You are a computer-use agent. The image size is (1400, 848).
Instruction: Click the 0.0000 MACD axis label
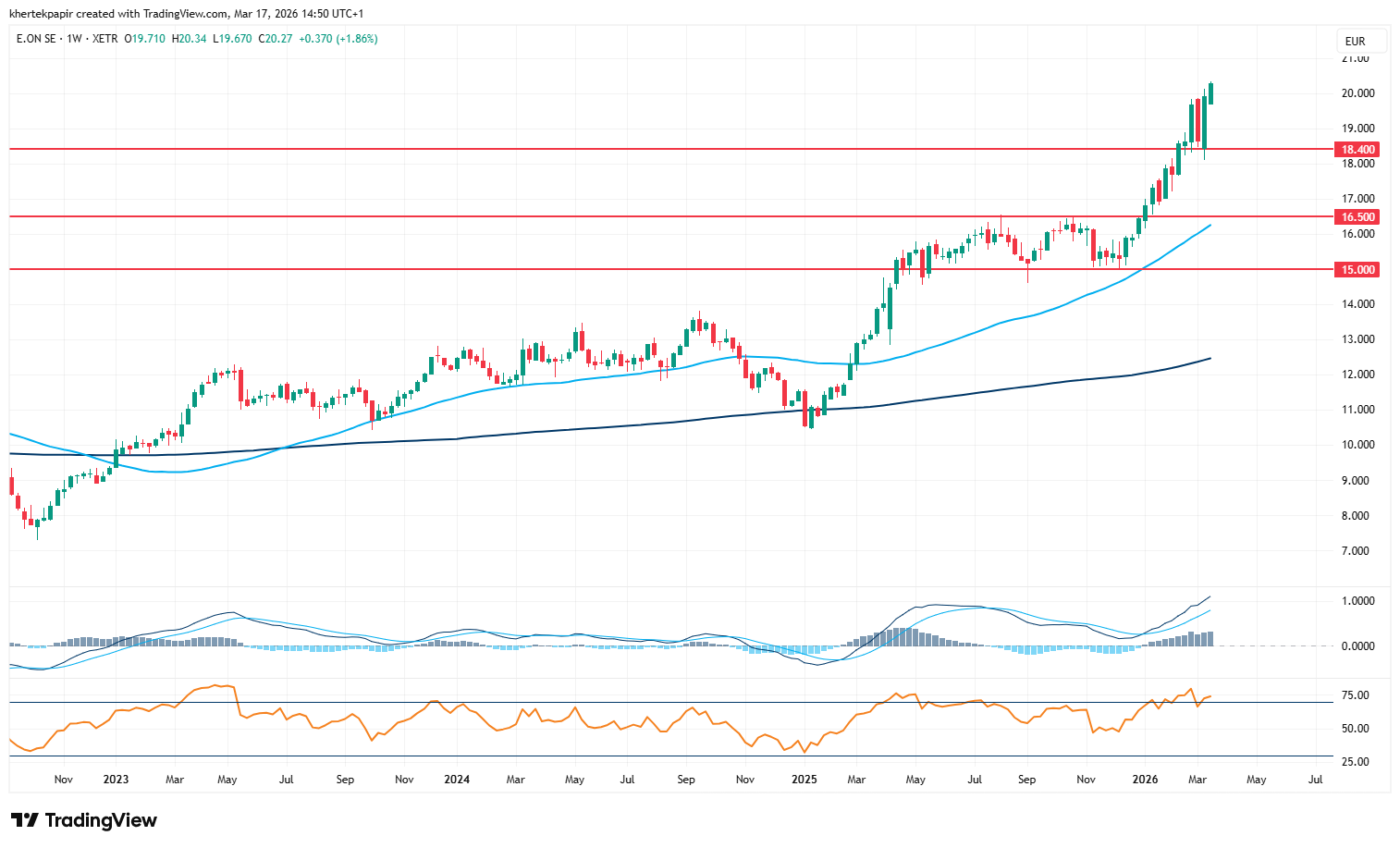1357,646
